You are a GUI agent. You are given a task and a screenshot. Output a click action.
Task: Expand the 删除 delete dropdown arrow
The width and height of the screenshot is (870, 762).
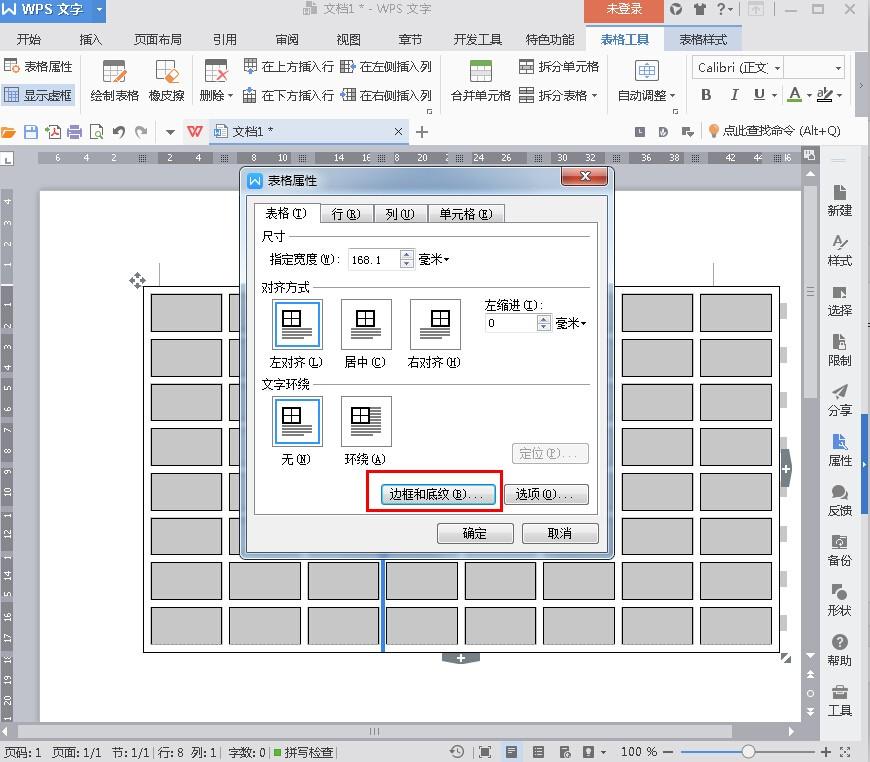pos(230,96)
